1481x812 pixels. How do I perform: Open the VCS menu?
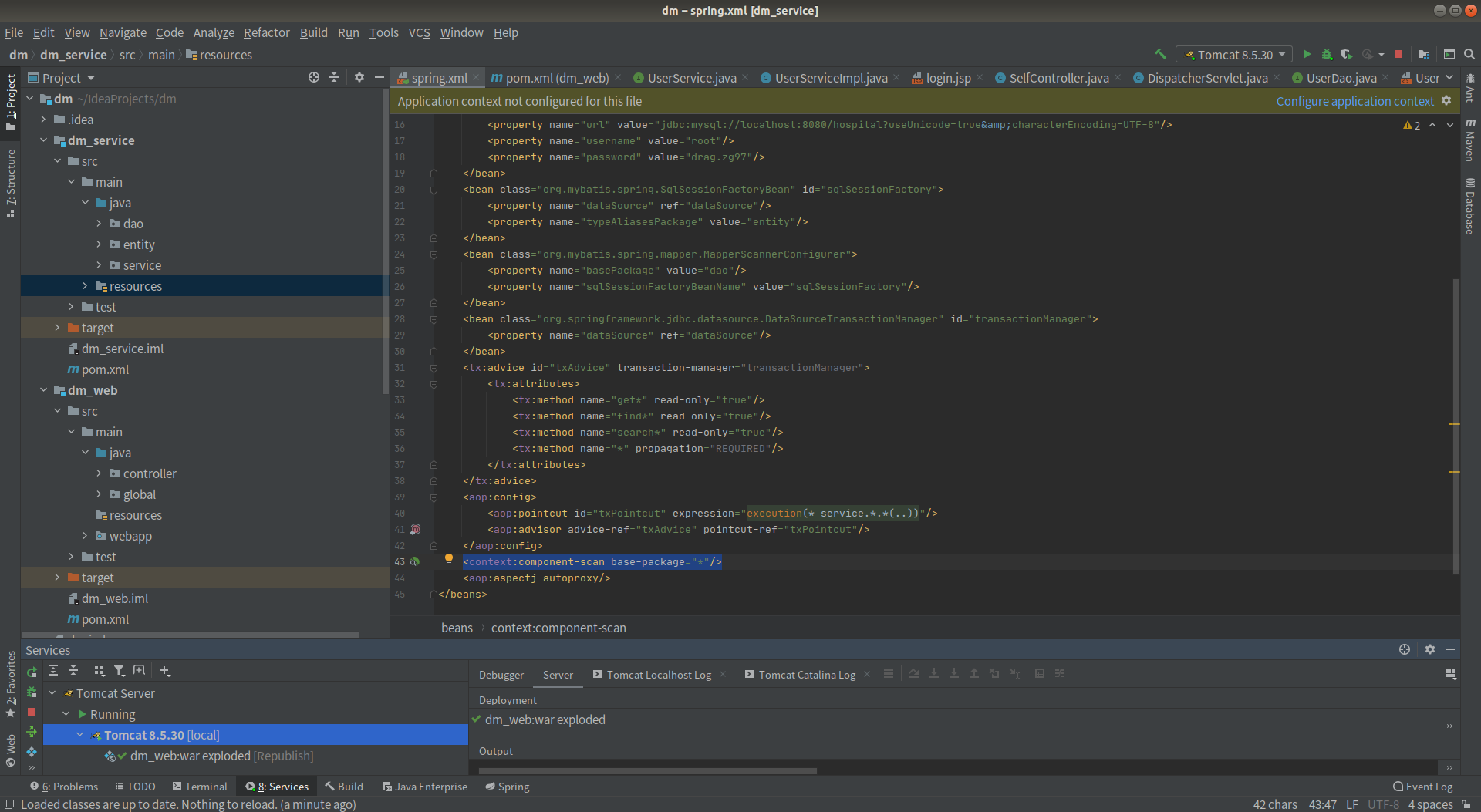pyautogui.click(x=419, y=32)
